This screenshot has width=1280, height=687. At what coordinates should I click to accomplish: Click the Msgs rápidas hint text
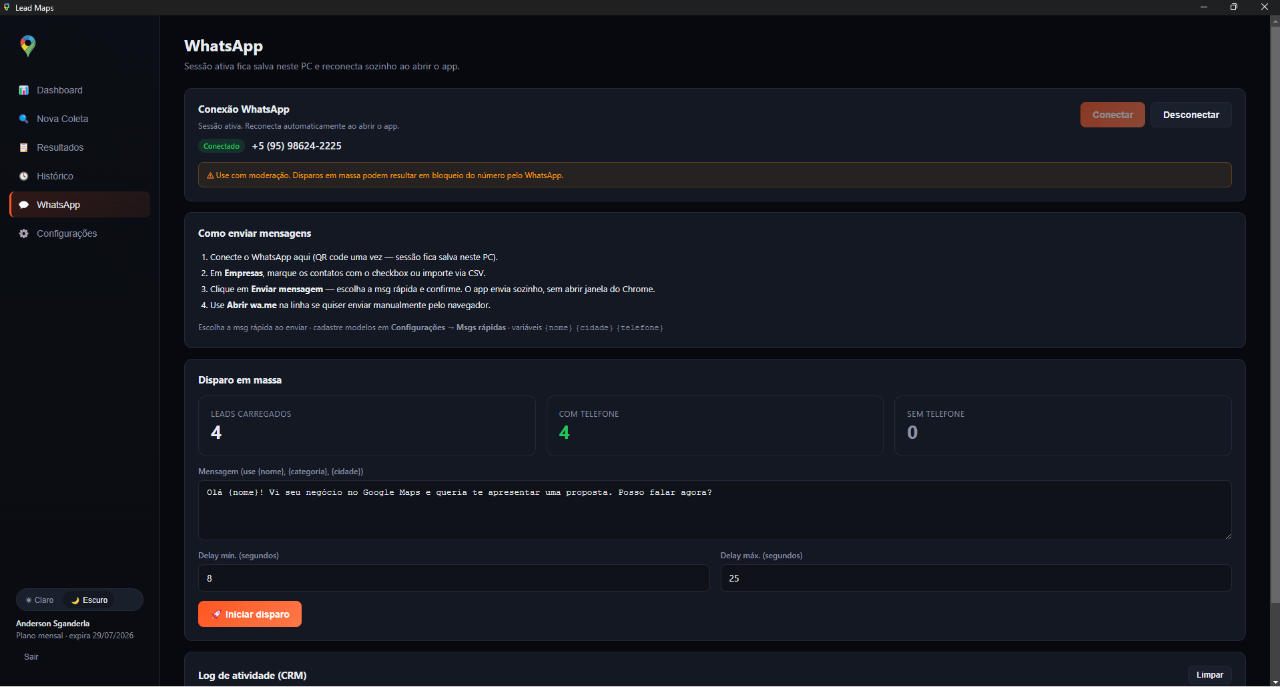[430, 327]
